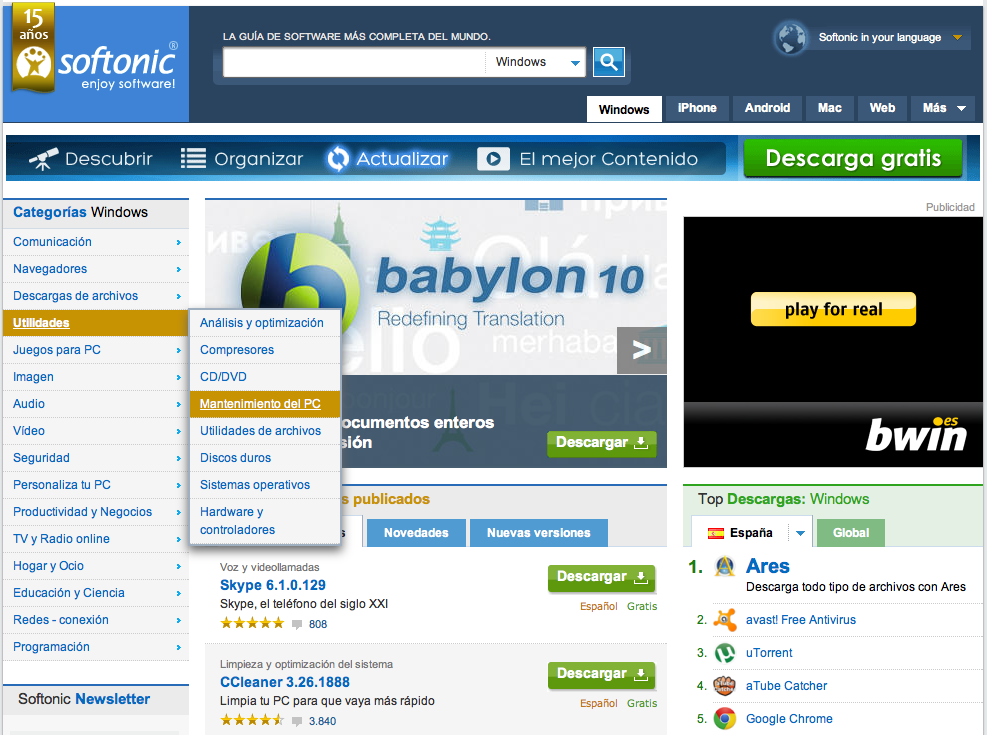Image resolution: width=987 pixels, height=735 pixels.
Task: Select Mantenimiento del PC submenu item
Action: 264,404
